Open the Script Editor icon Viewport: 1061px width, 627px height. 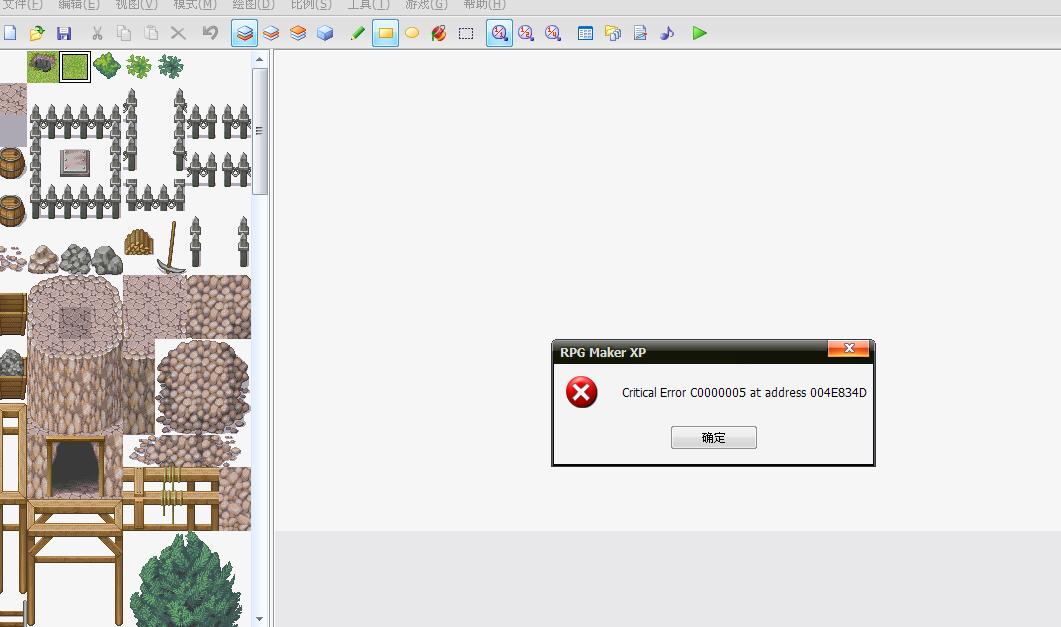(x=640, y=33)
